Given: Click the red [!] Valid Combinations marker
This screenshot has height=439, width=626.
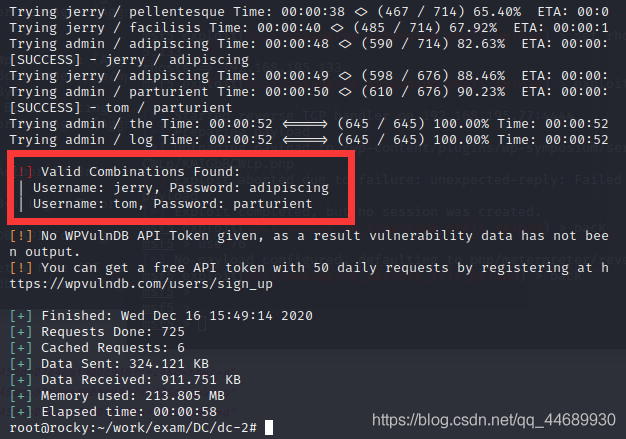Looking at the screenshot, I should point(24,172).
